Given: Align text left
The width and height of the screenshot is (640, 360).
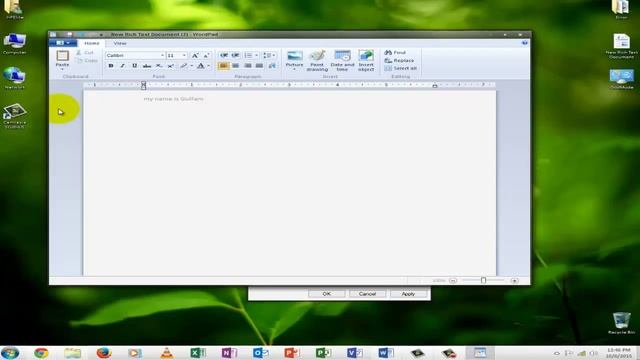Looking at the screenshot, I should point(223,66).
